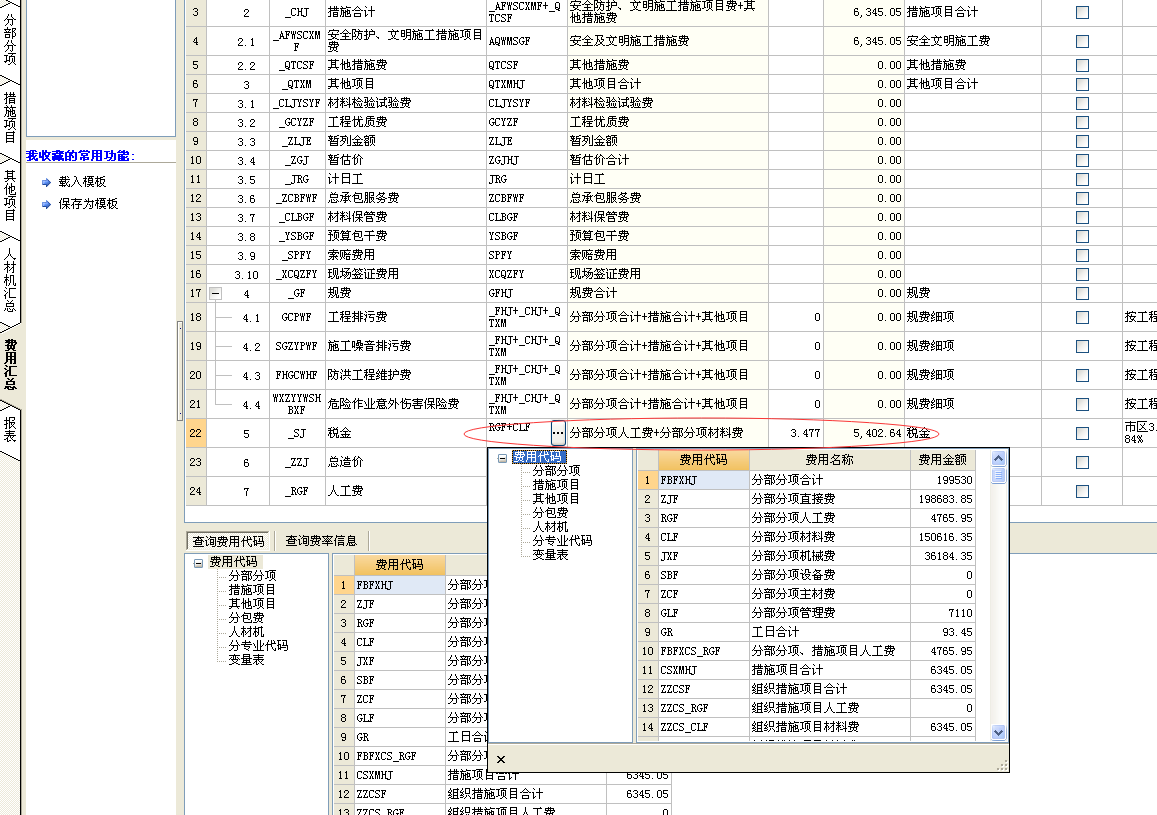Select JXF 分部分项机械费 row in popup
The height and width of the screenshot is (815, 1157).
click(x=807, y=556)
